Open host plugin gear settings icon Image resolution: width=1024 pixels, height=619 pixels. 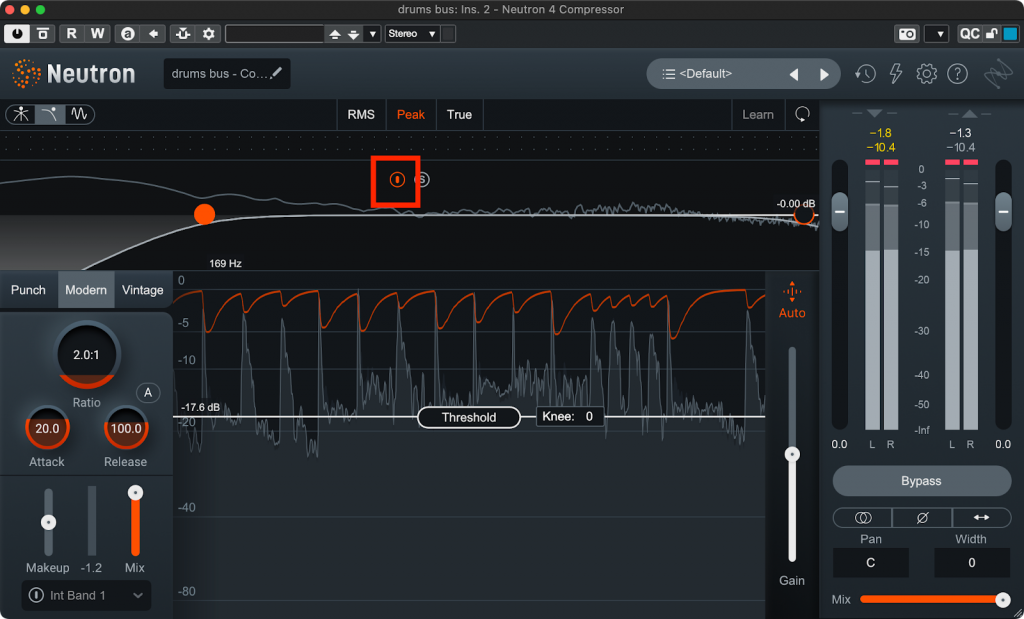point(208,33)
